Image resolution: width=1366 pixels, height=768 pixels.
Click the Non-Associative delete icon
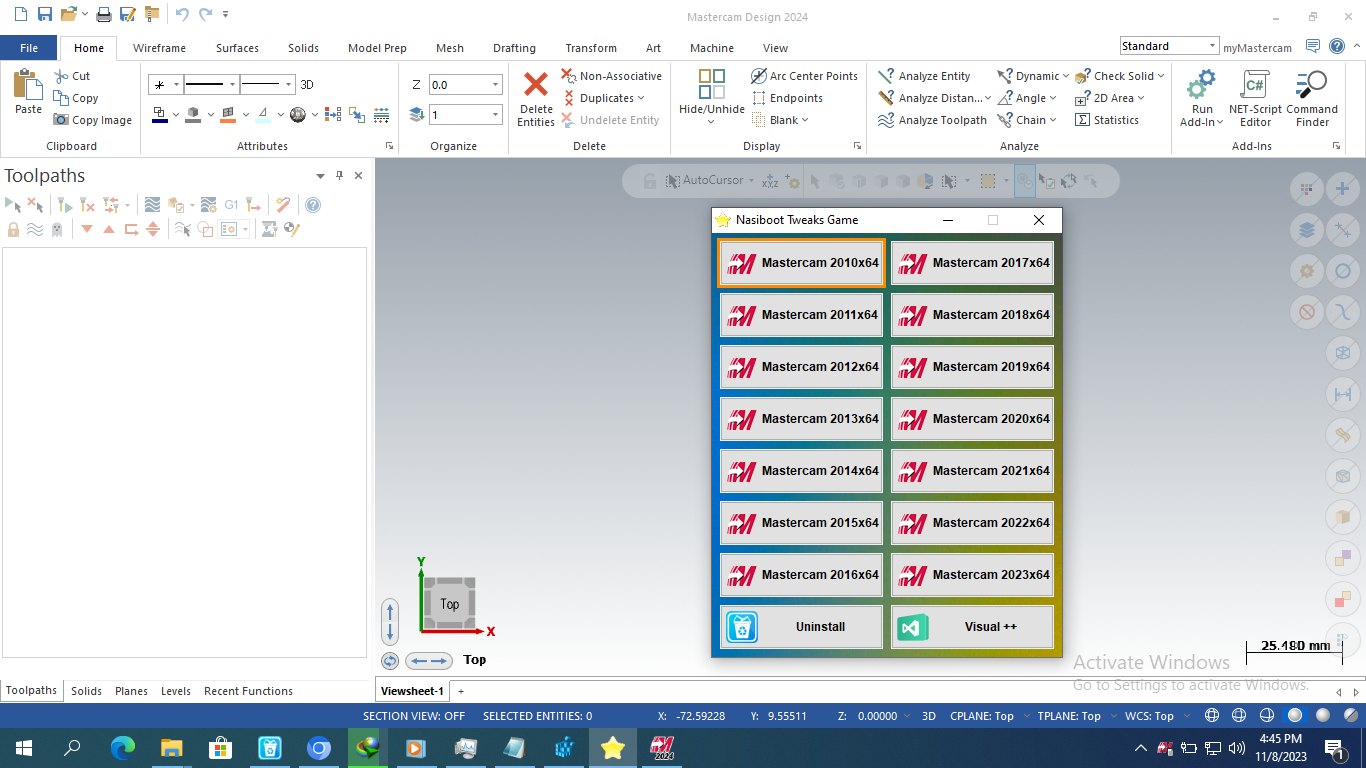[568, 76]
